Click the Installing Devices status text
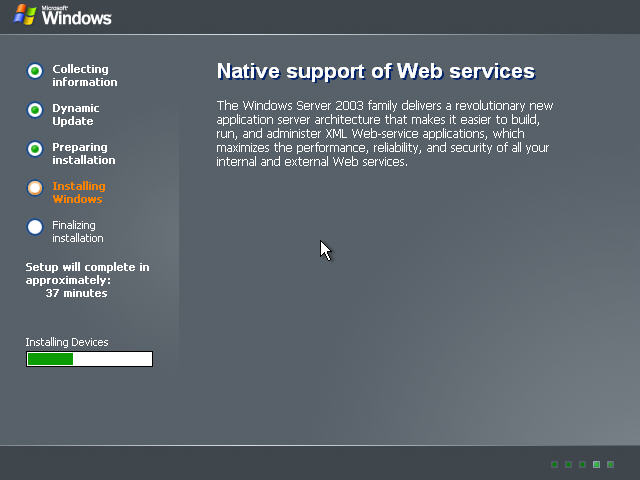 click(x=67, y=342)
